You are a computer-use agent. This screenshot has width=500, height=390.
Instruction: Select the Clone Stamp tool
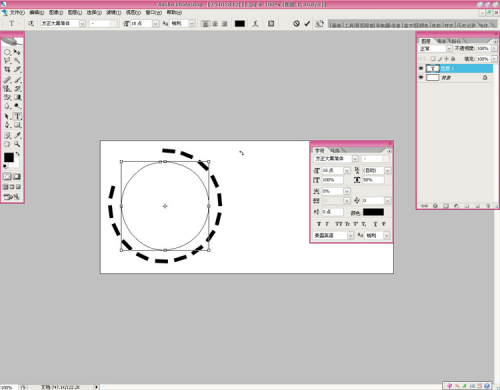[x=7, y=89]
